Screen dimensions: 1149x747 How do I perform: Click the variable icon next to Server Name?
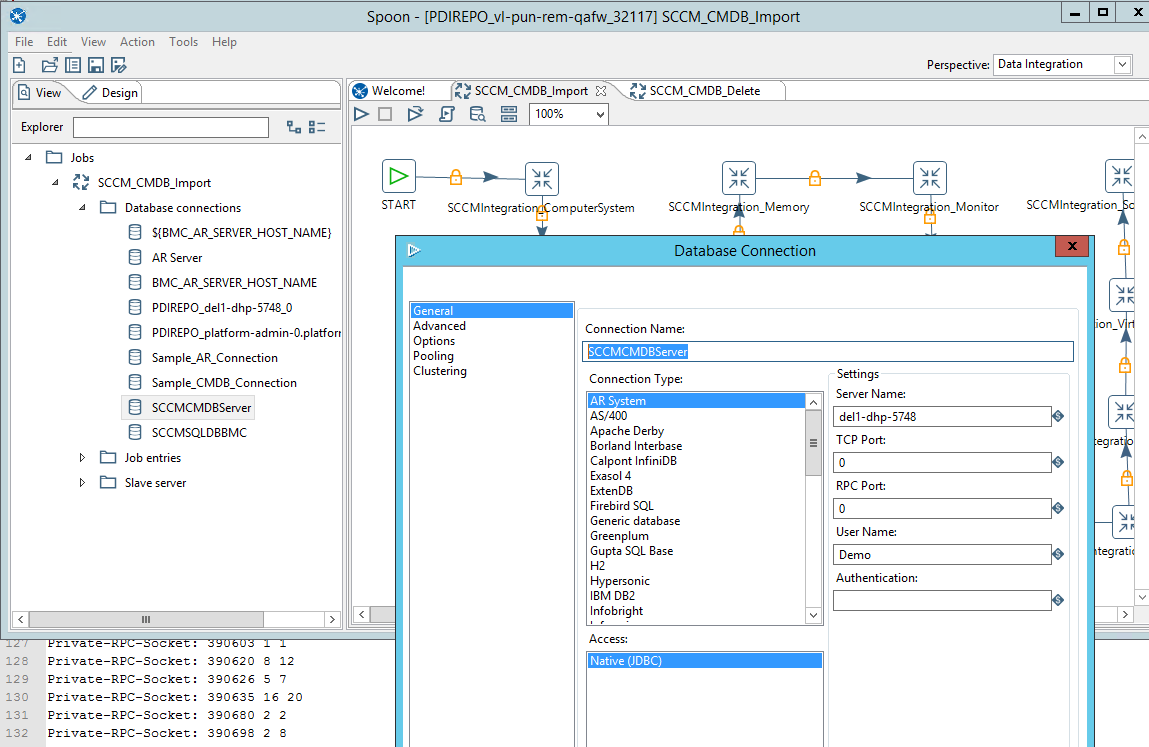click(1058, 416)
